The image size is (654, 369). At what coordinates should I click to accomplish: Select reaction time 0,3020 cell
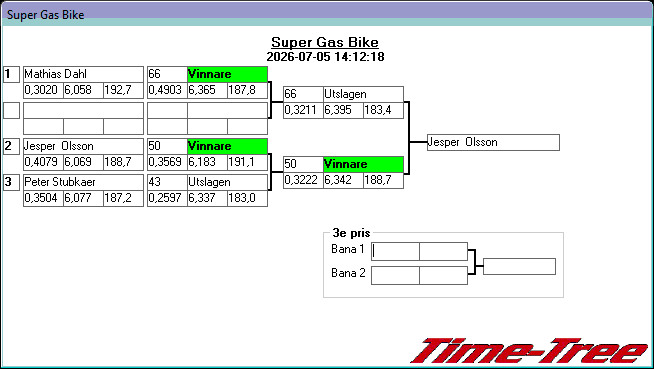click(x=43, y=90)
